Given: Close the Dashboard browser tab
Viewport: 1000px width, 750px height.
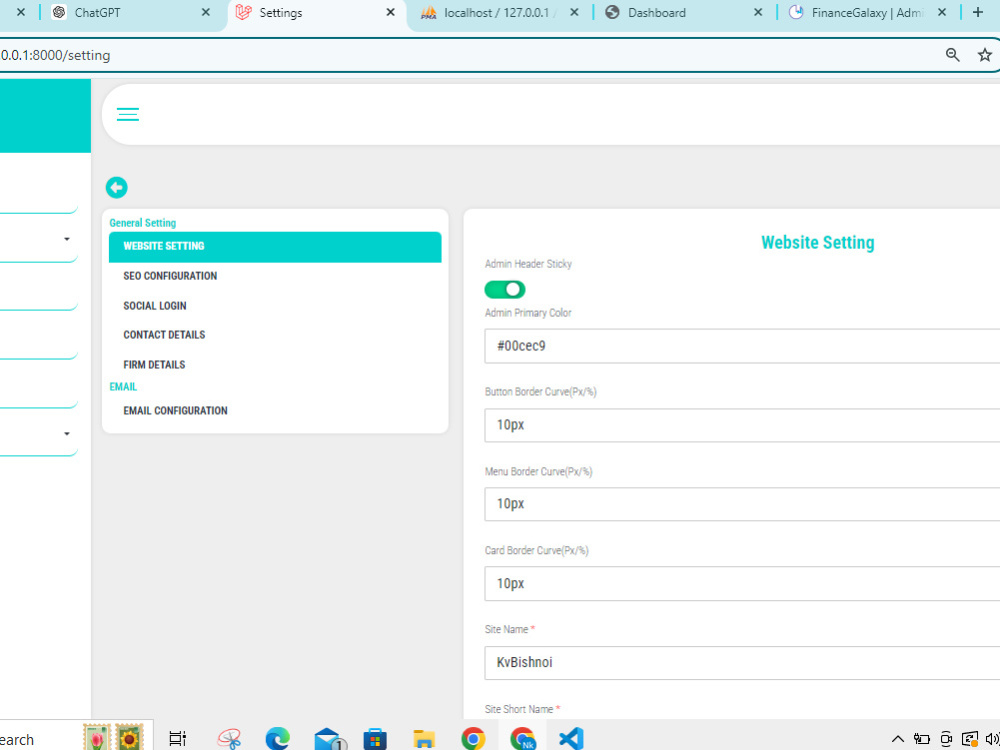Looking at the screenshot, I should coord(758,13).
